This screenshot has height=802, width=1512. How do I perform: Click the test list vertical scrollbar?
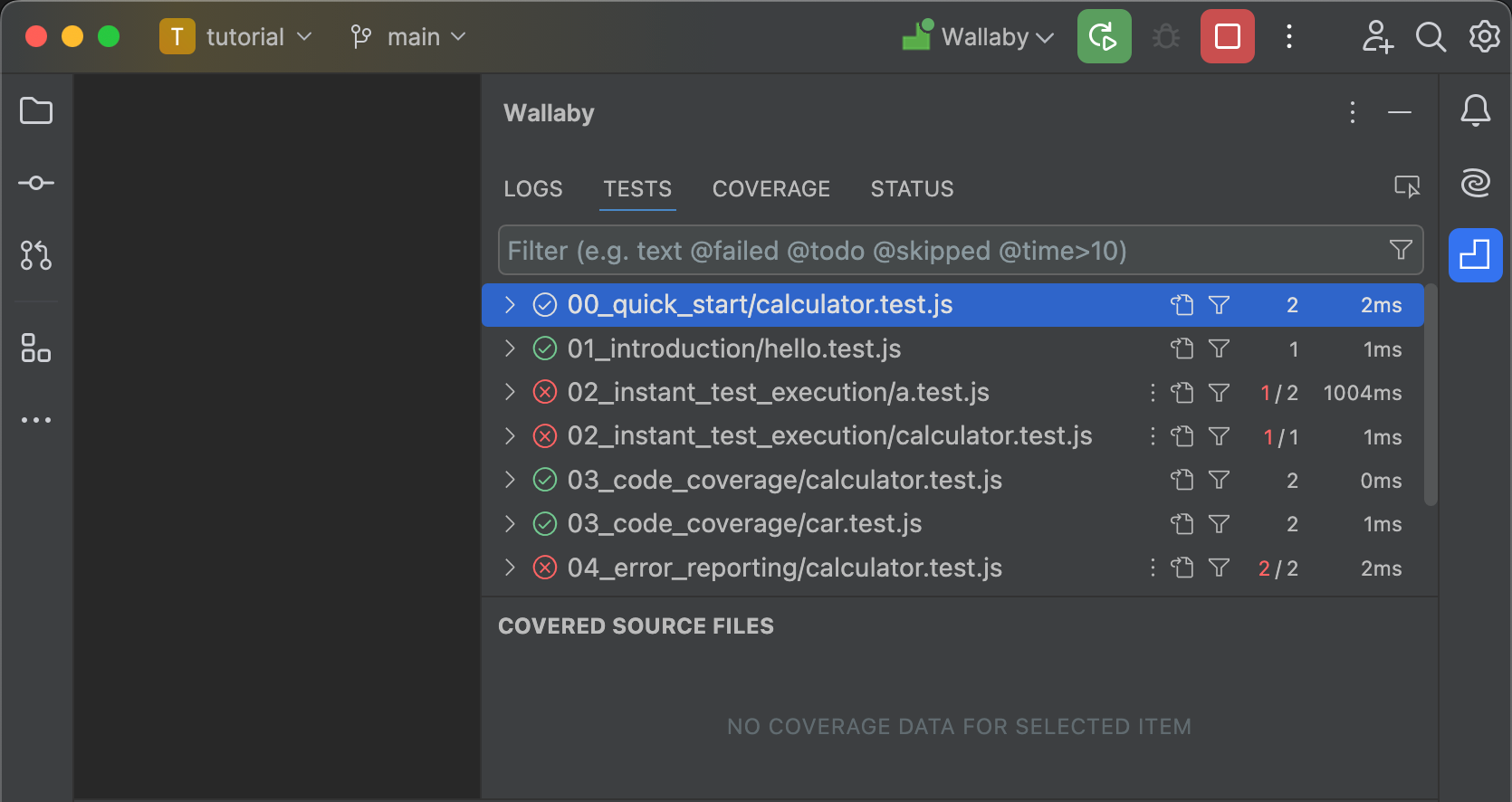[x=1431, y=395]
